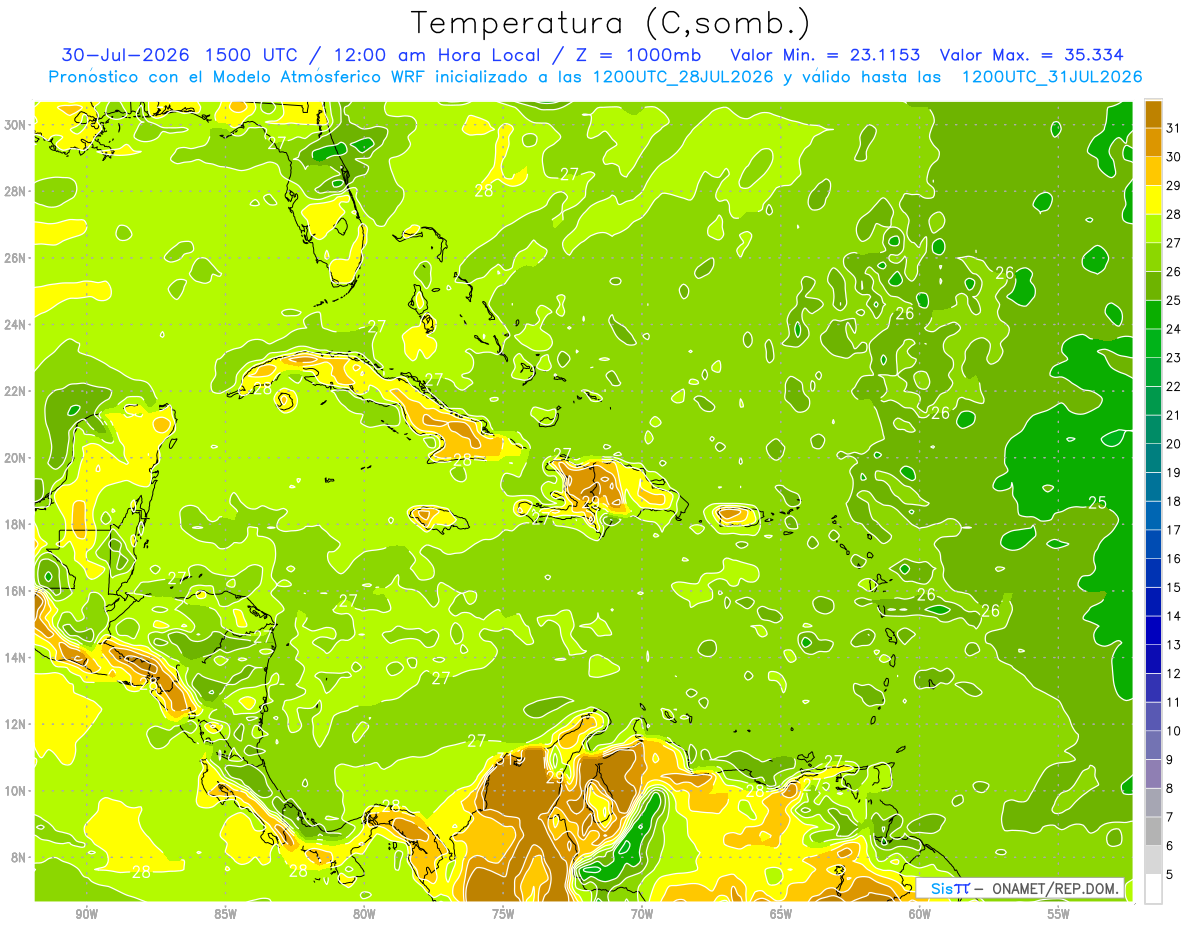Click the 85W longitude axis label
The image size is (1200, 927).
(x=225, y=914)
